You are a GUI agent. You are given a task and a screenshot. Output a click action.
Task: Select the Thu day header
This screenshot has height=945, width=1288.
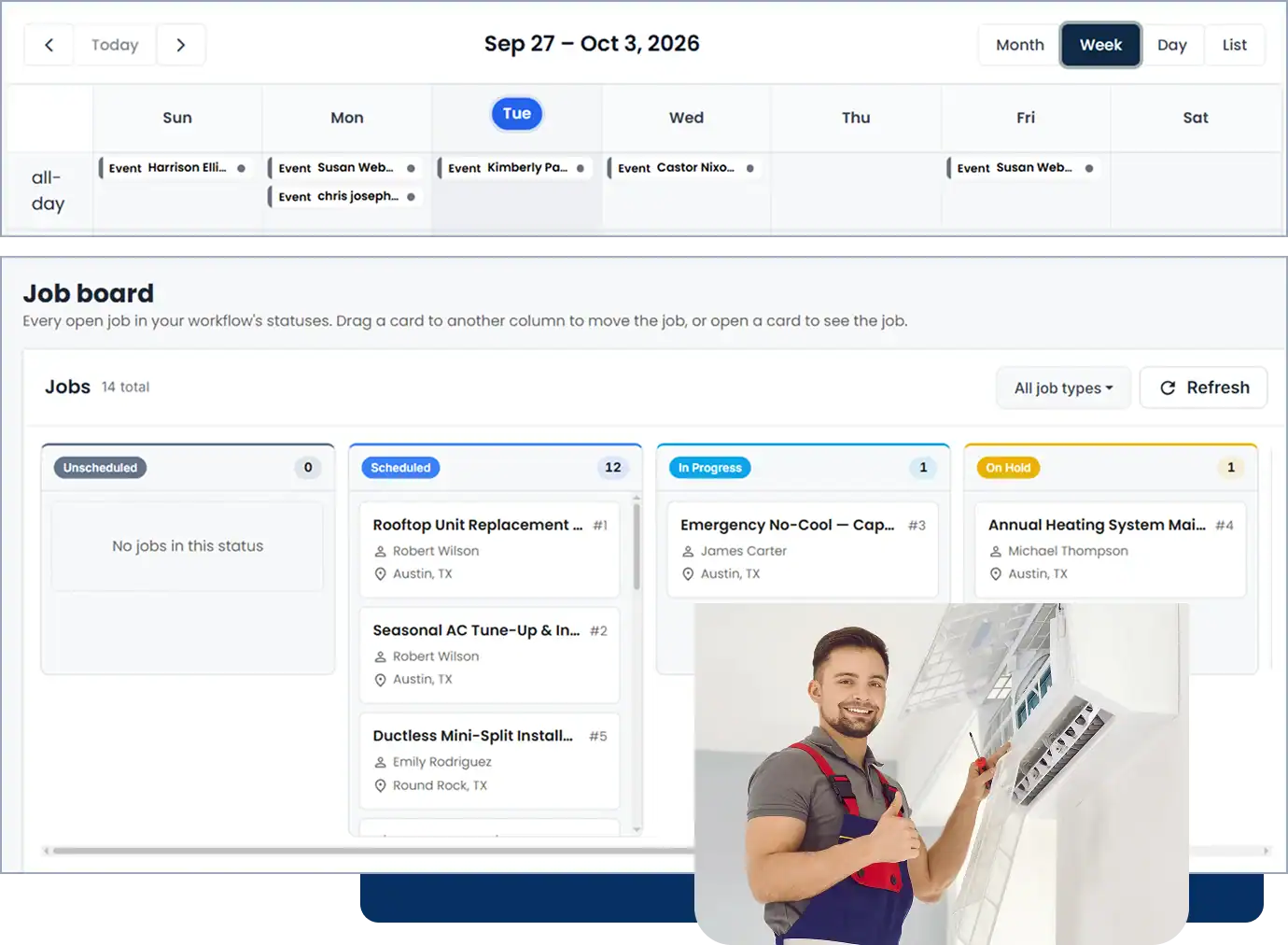(856, 118)
